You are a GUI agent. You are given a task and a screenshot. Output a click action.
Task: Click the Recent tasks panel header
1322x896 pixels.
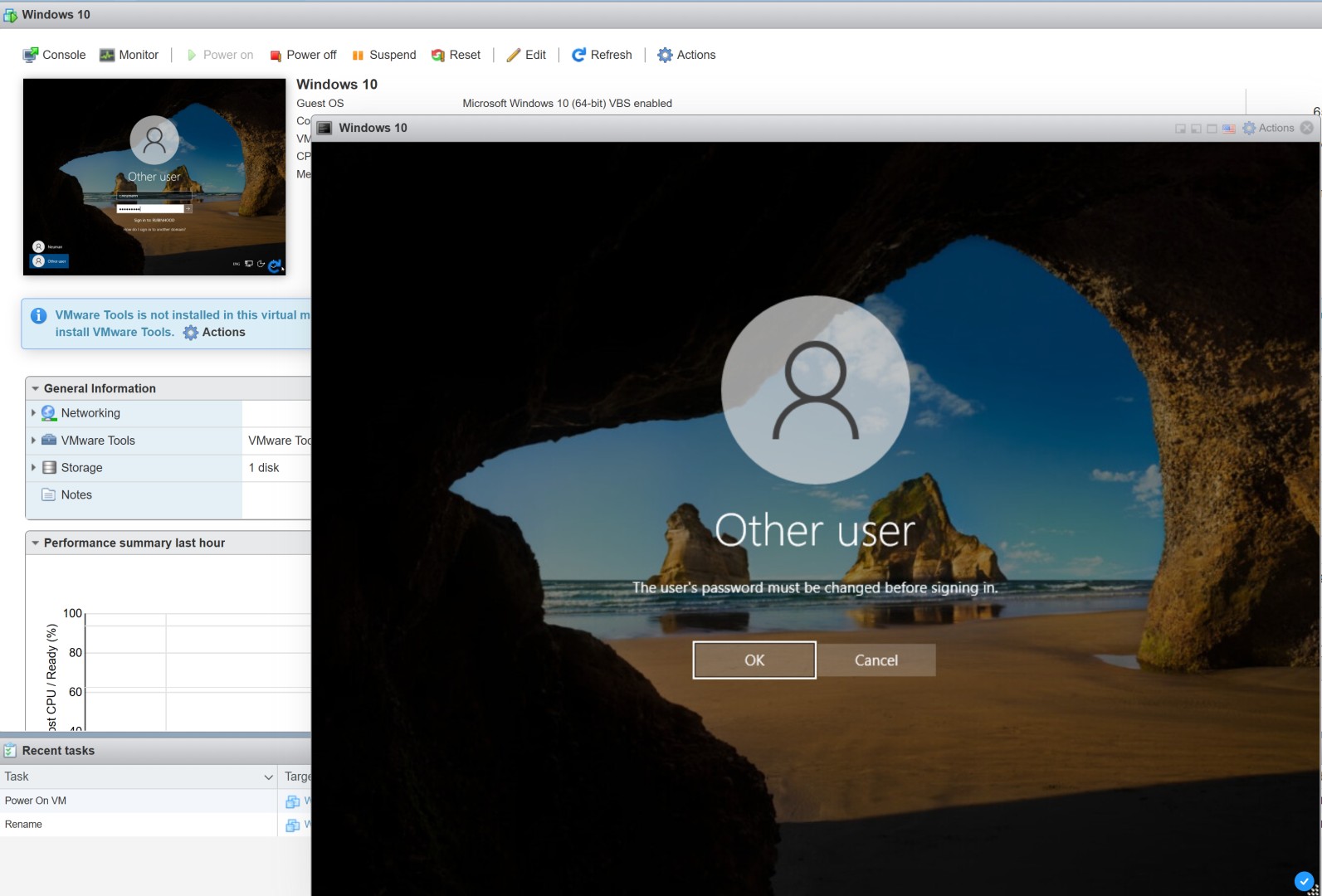point(155,751)
